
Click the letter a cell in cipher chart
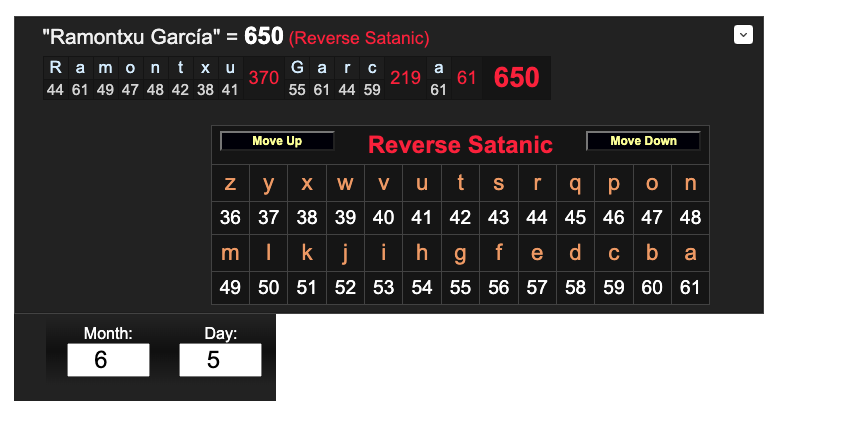coord(690,253)
